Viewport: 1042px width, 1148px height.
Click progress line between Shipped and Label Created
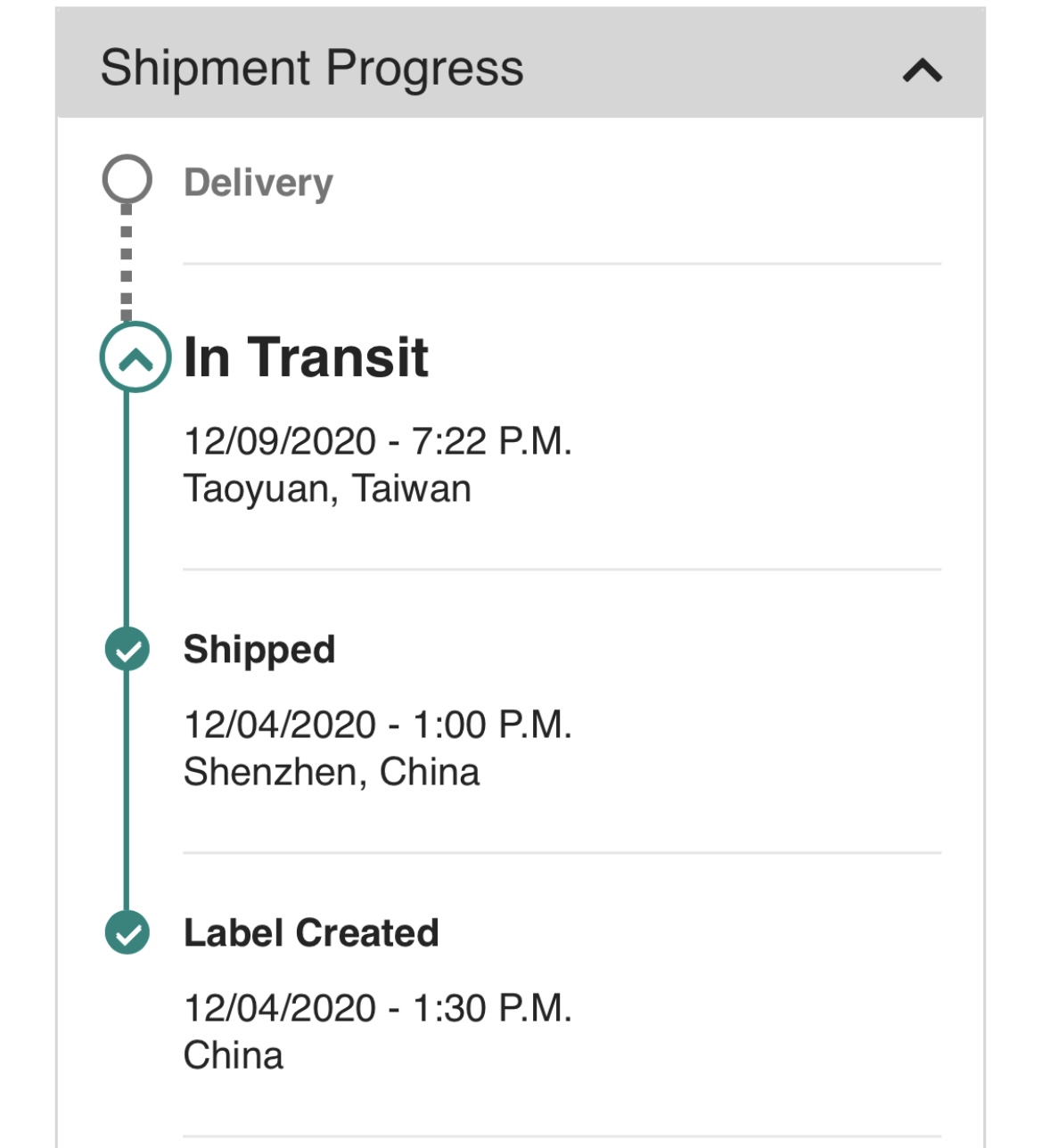pos(127,791)
